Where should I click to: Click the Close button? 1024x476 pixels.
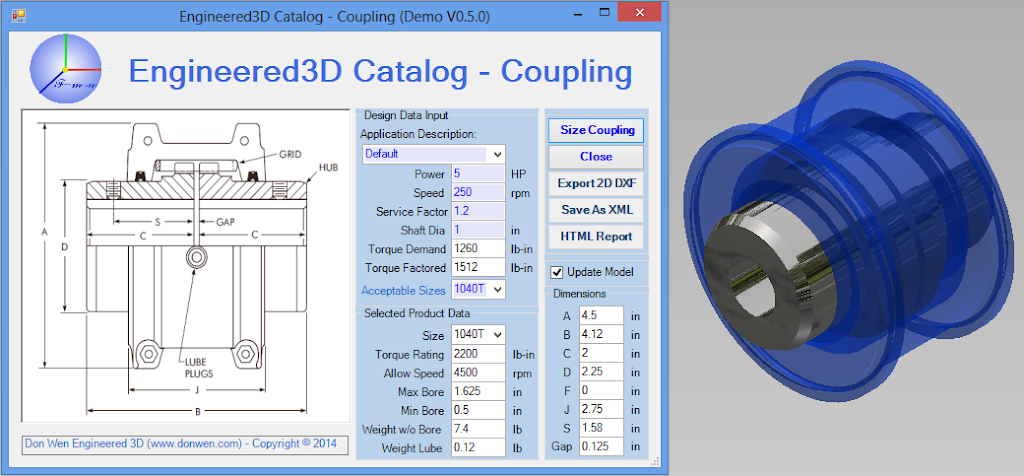click(x=596, y=157)
